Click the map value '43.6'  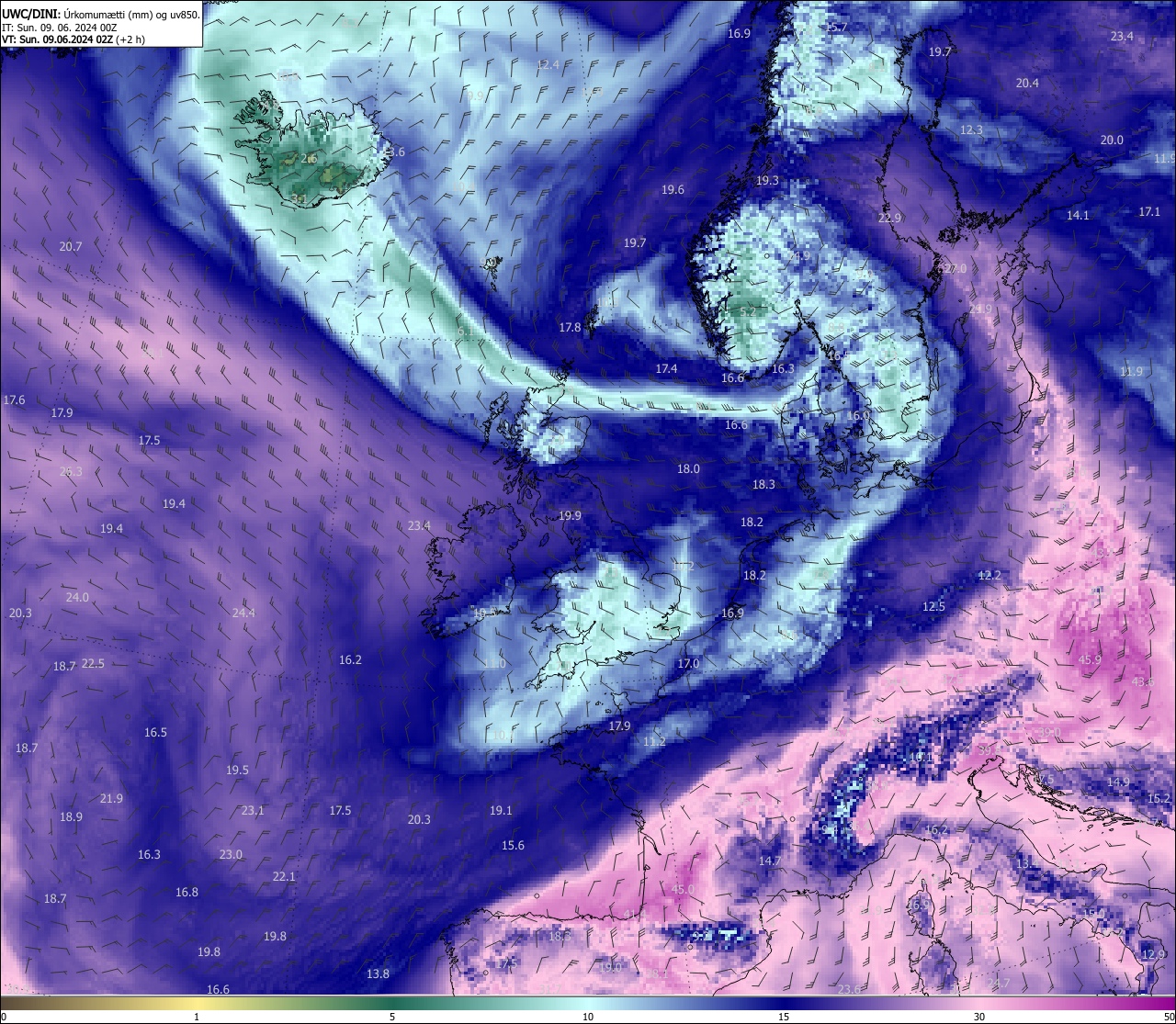pos(1143,682)
